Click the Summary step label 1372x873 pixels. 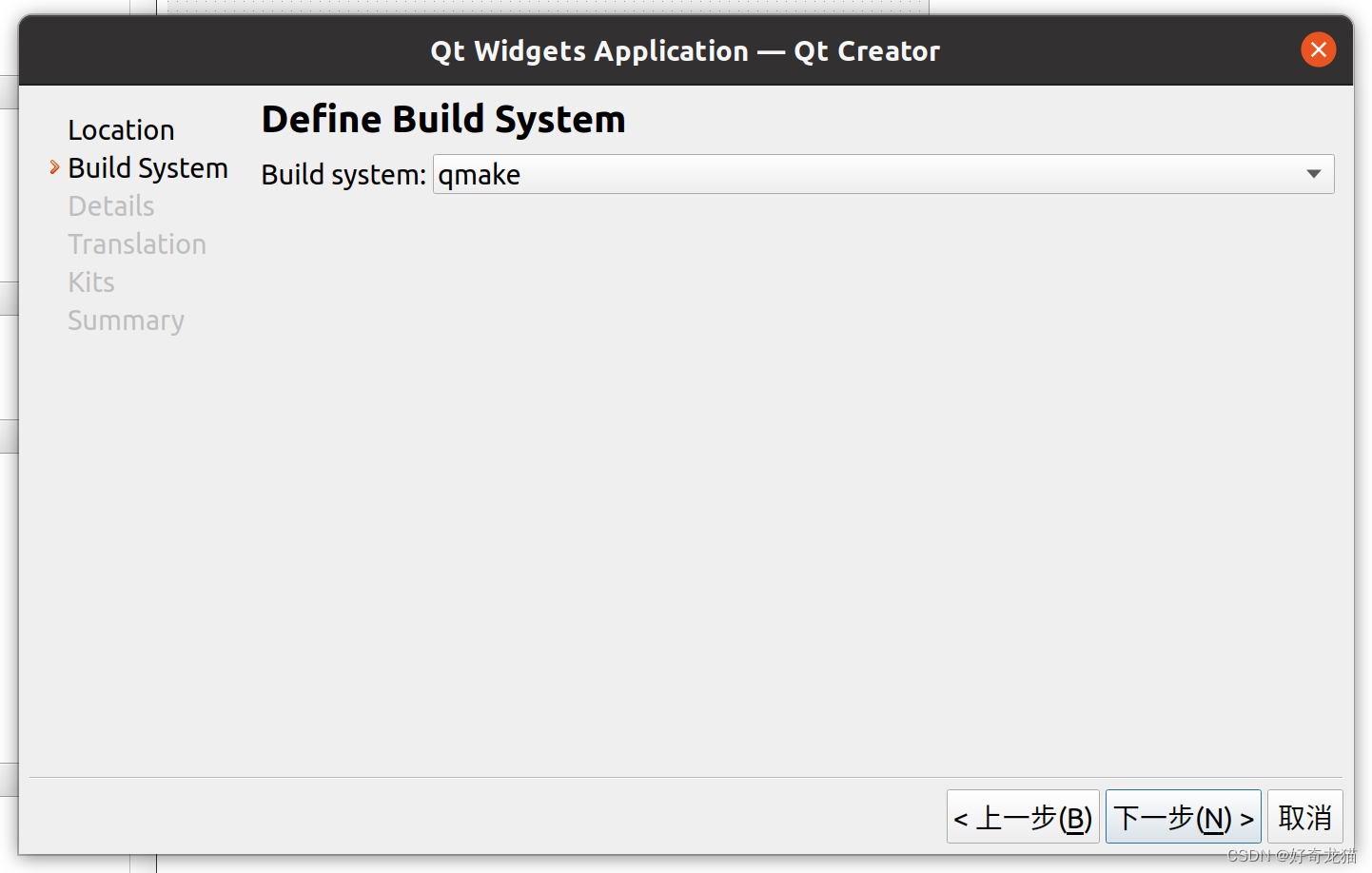(x=126, y=321)
